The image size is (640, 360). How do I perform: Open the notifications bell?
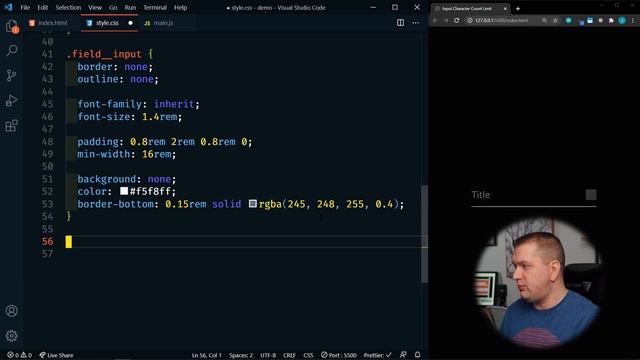click(418, 355)
